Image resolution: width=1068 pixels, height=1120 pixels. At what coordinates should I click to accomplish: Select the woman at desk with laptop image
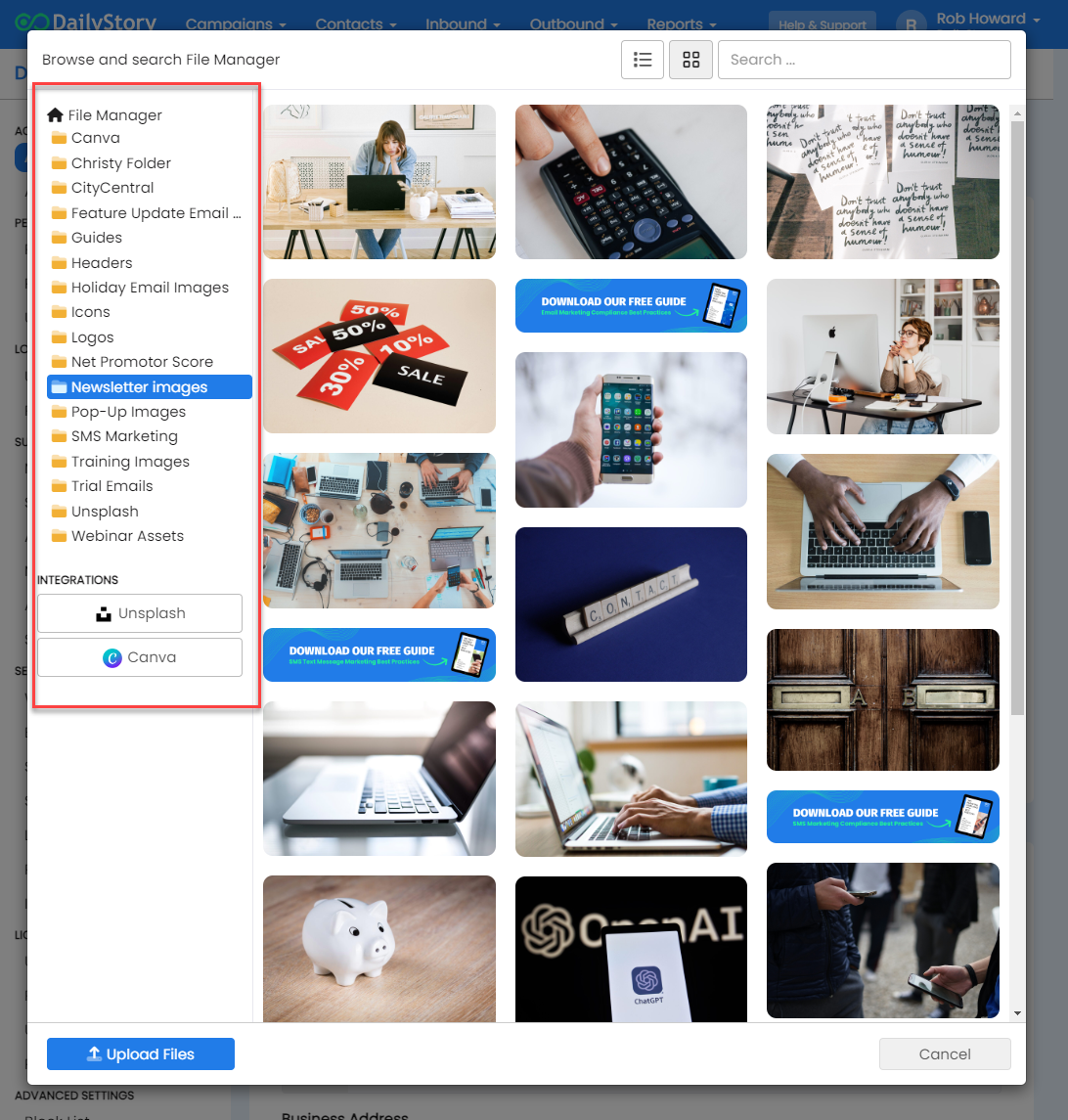[x=379, y=182]
